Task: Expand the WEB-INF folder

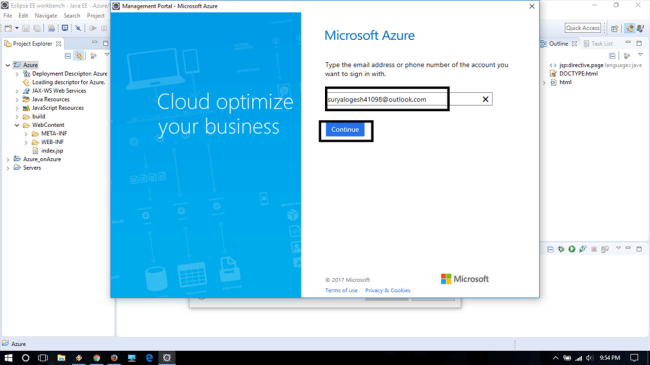Action: click(x=26, y=142)
